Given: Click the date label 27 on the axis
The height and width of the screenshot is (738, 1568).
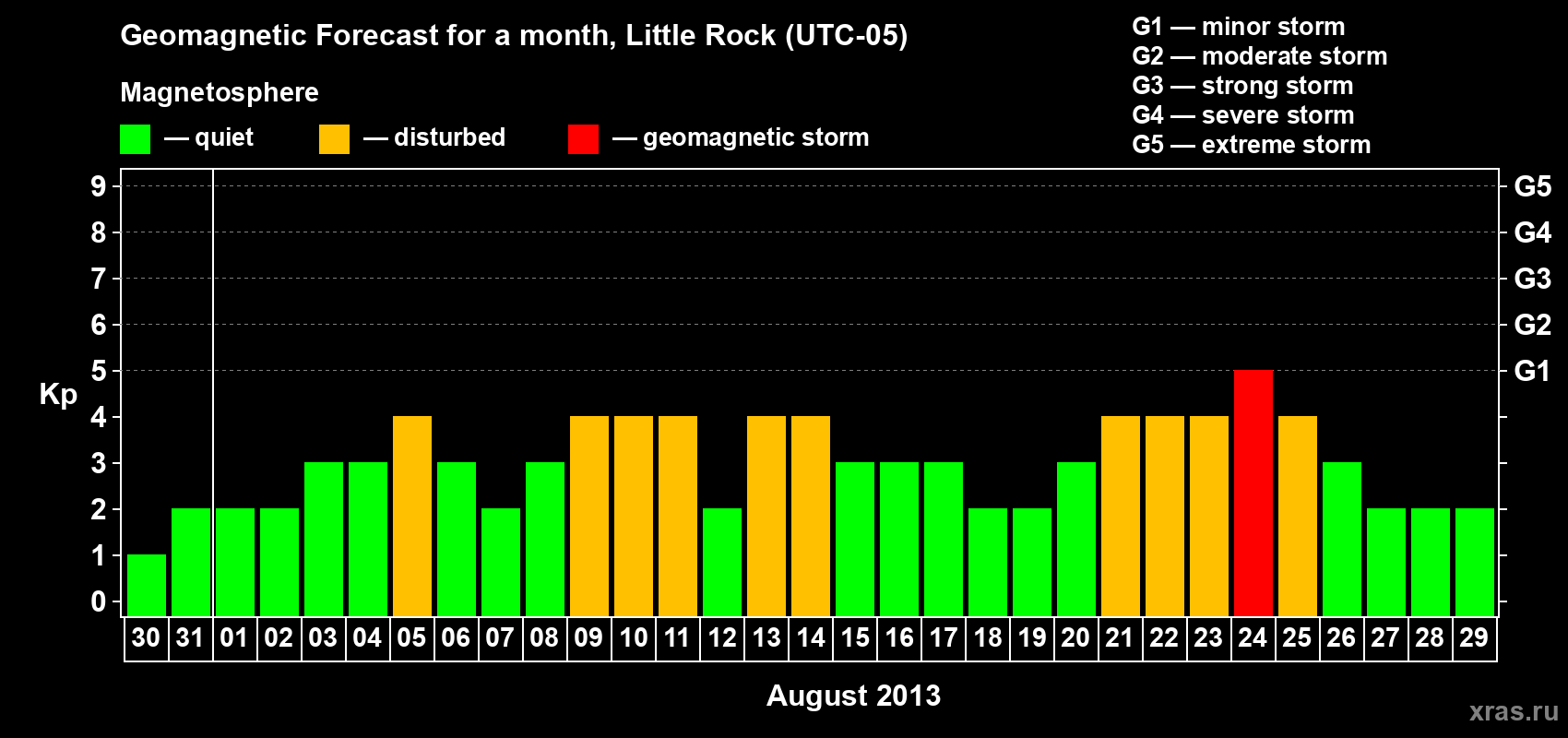Looking at the screenshot, I should click(1385, 637).
